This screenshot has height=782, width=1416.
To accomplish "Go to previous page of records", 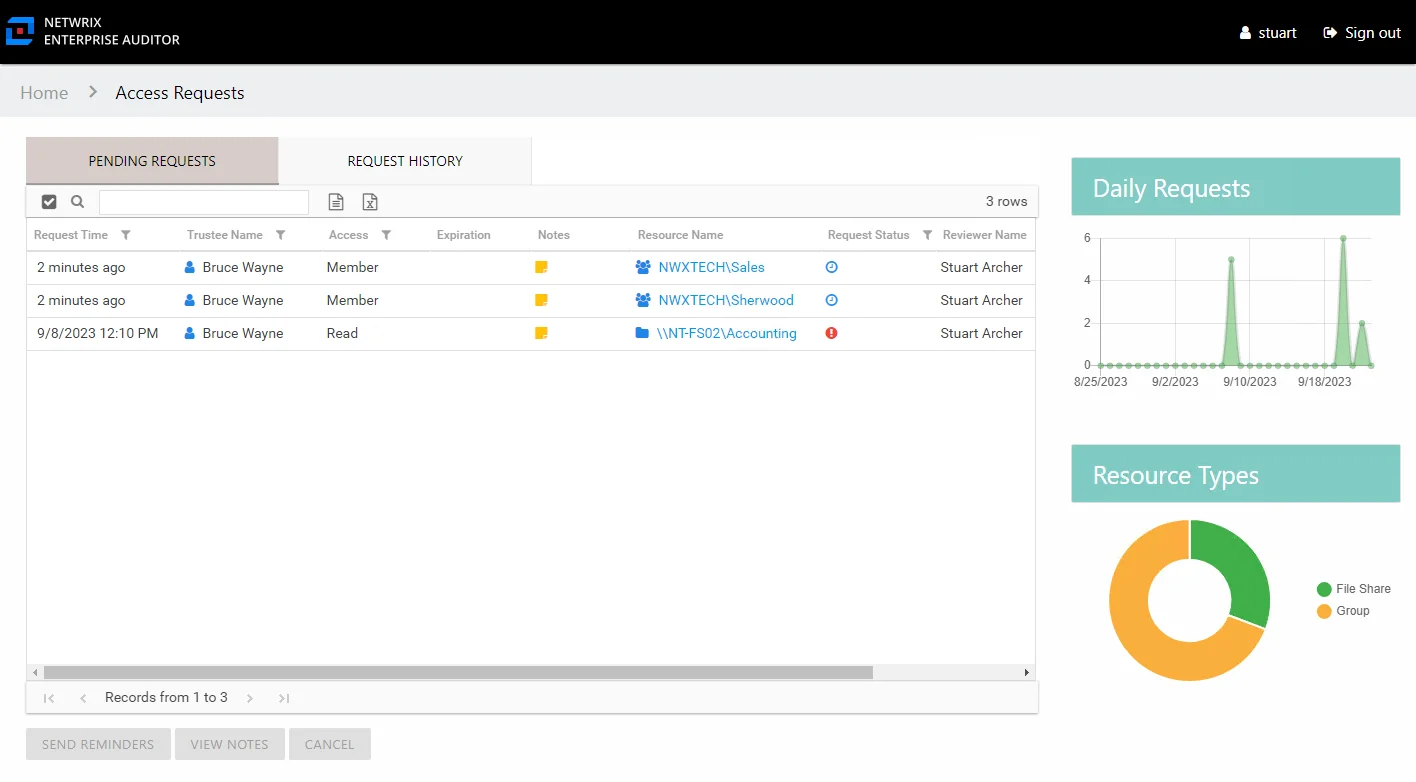I will (83, 698).
